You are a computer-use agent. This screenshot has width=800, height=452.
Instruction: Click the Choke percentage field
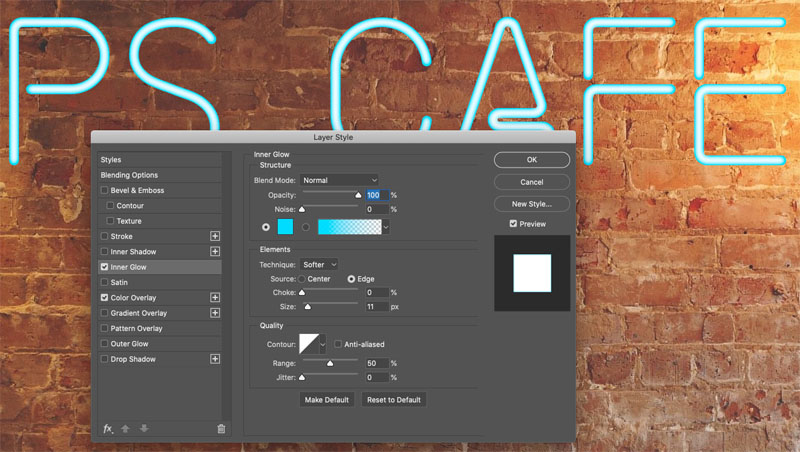[377, 292]
